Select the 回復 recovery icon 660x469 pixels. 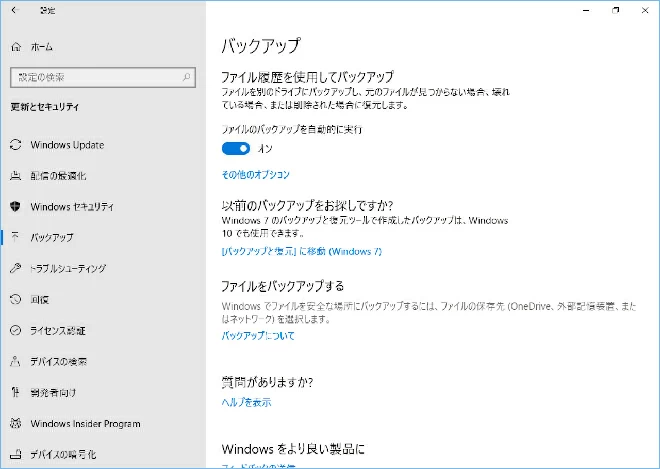click(15, 299)
